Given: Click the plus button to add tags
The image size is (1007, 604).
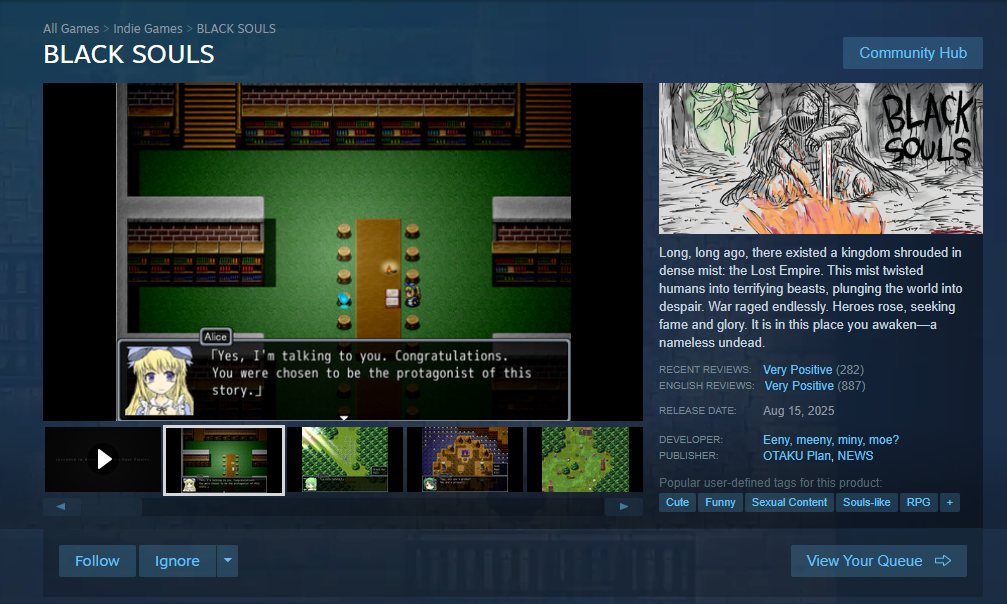Looking at the screenshot, I should tap(949, 502).
